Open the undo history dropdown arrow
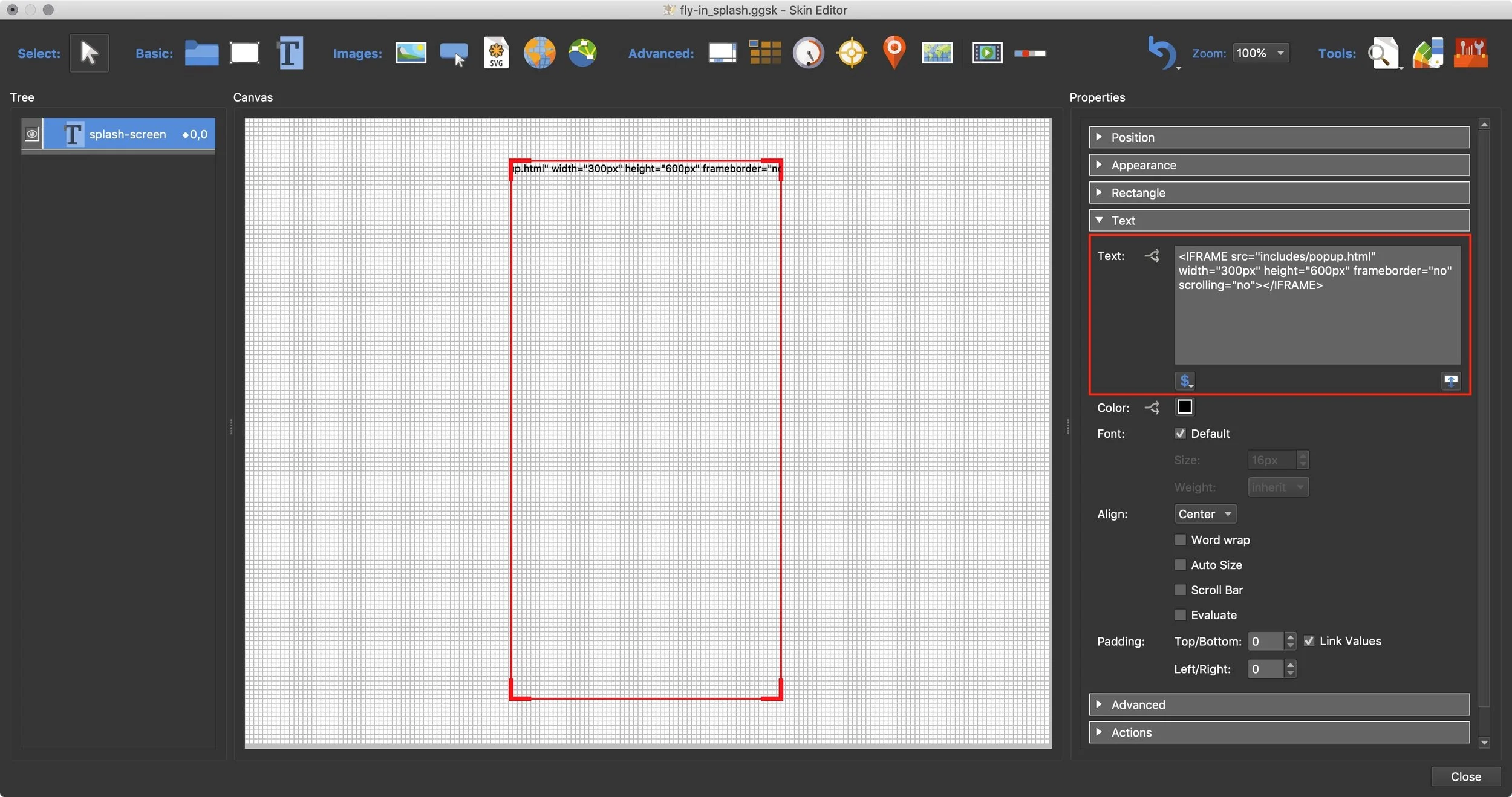 click(1178, 68)
